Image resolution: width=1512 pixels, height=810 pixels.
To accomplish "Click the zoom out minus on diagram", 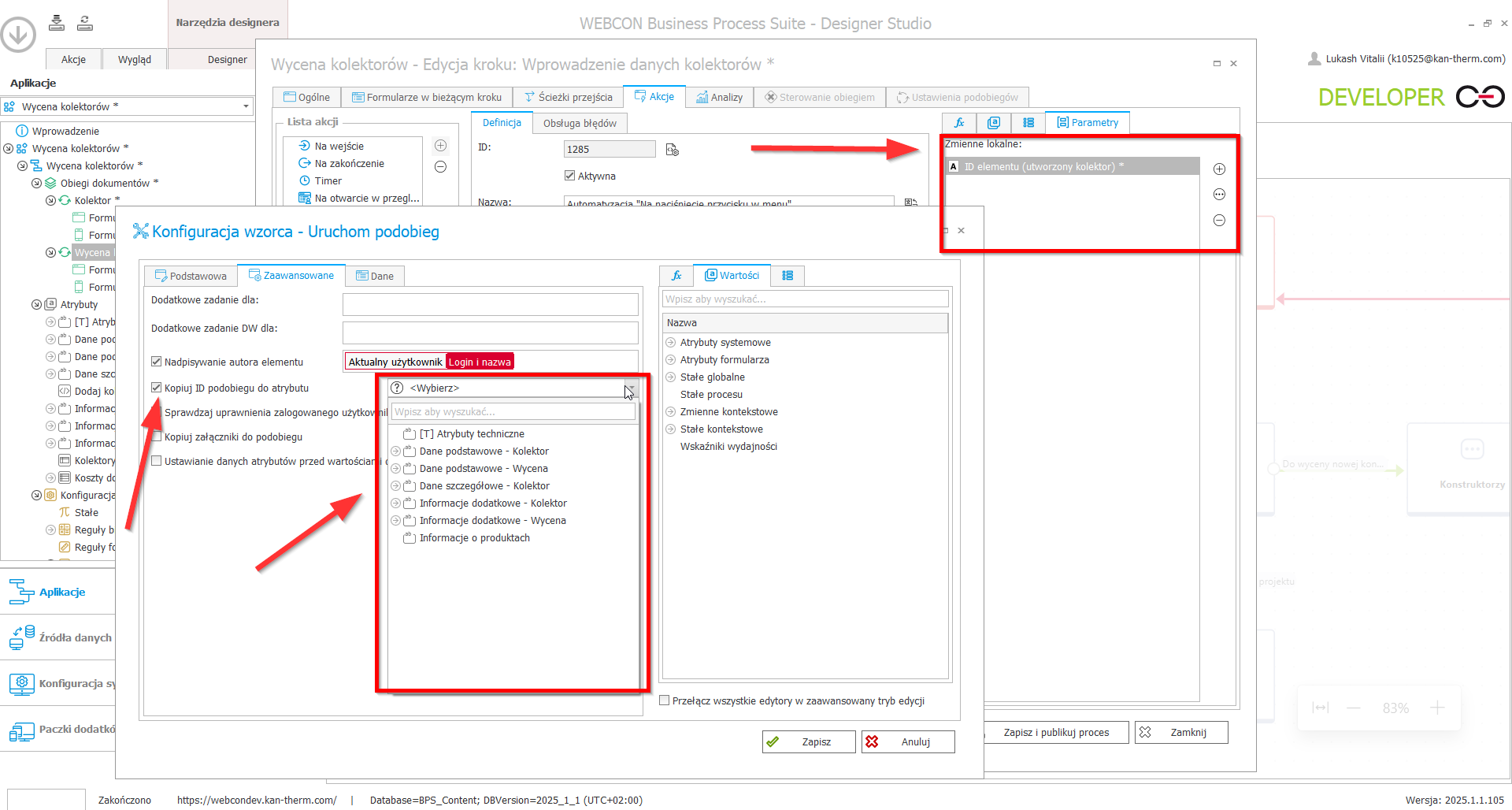I will click(1354, 708).
